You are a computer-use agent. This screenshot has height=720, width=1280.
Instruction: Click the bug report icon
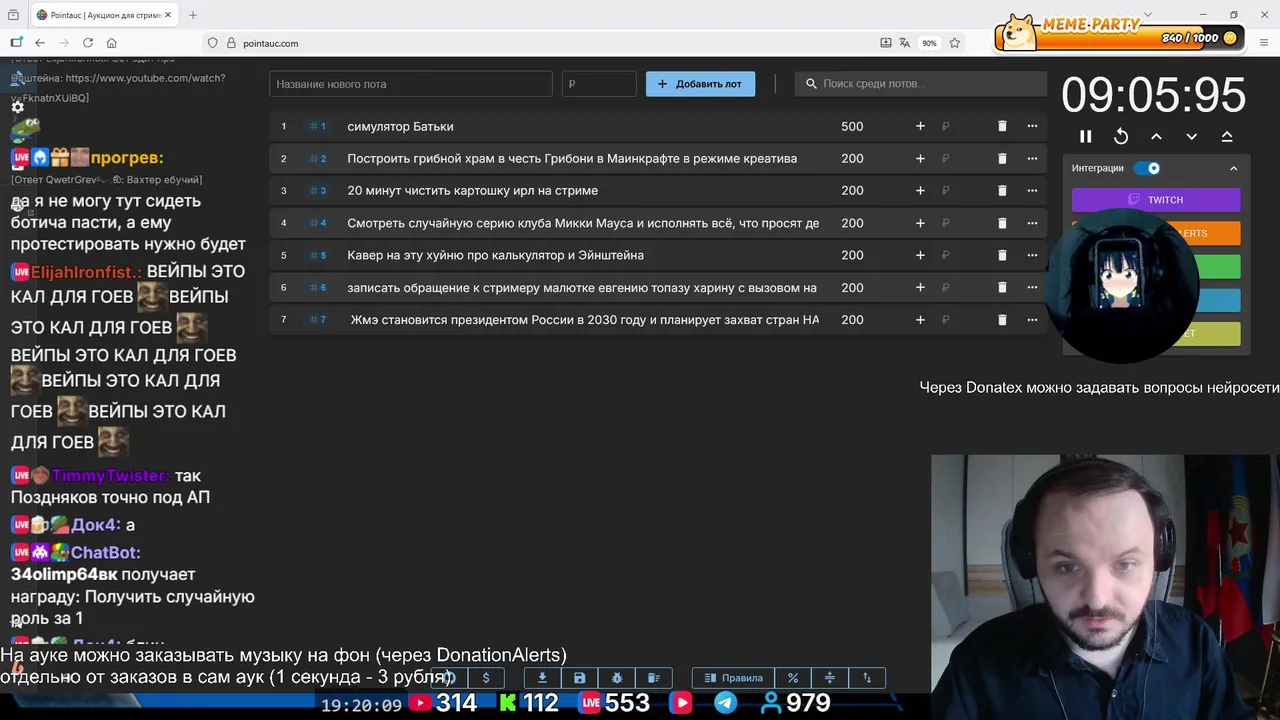[x=617, y=678]
